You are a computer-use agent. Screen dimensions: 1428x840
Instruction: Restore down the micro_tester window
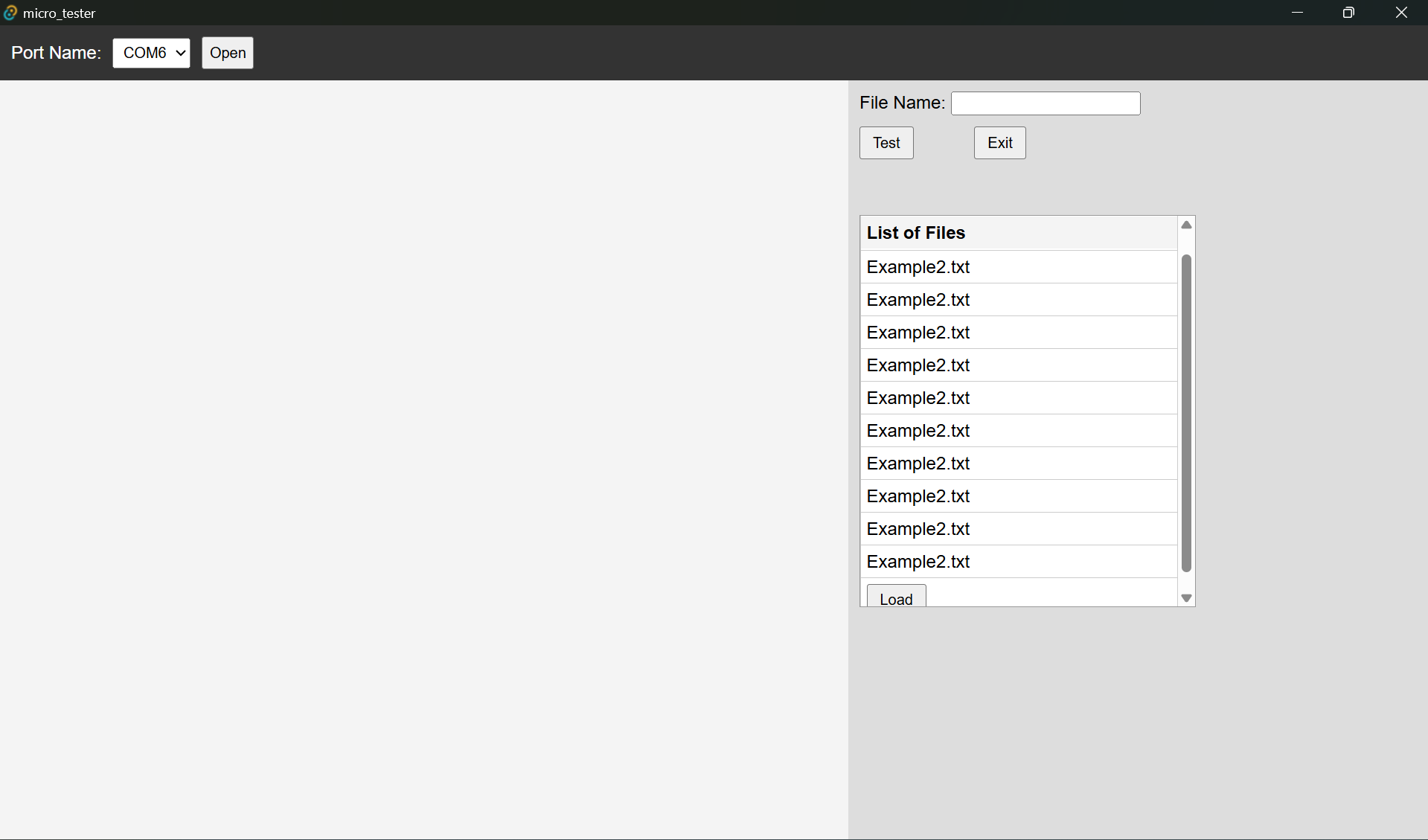click(1348, 13)
